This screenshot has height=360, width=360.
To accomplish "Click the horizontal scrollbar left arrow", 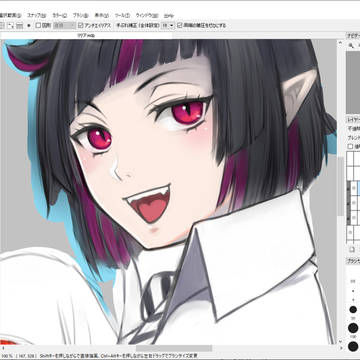I will (3, 348).
